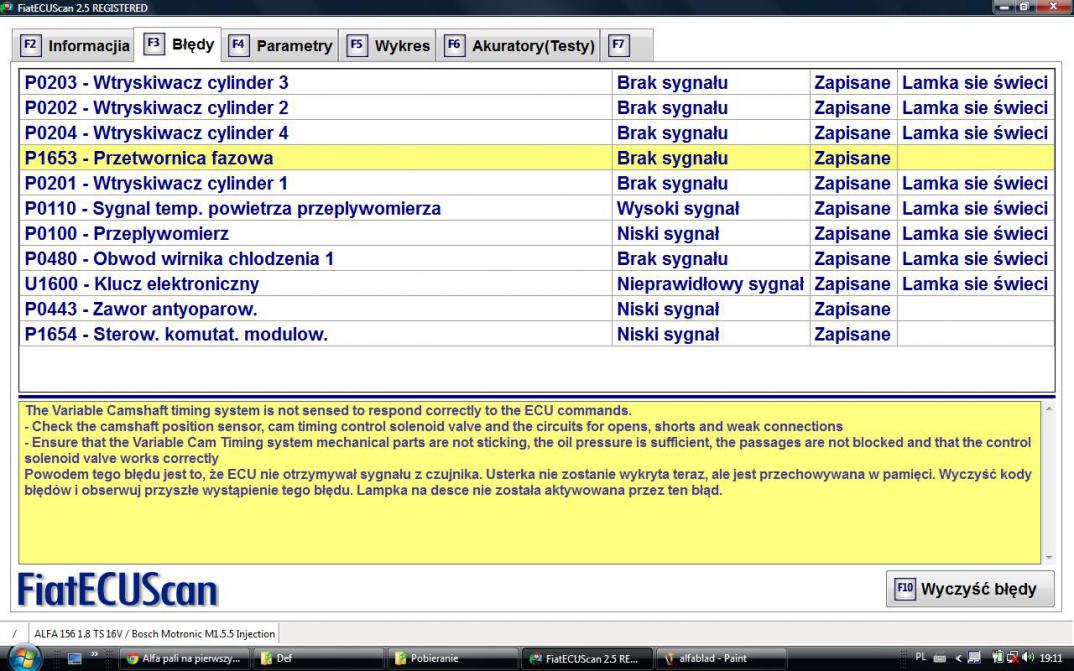Switch to Chrome 'Alfa pali na pierwszy' taskbar item
The image size is (1074, 671).
(184, 659)
